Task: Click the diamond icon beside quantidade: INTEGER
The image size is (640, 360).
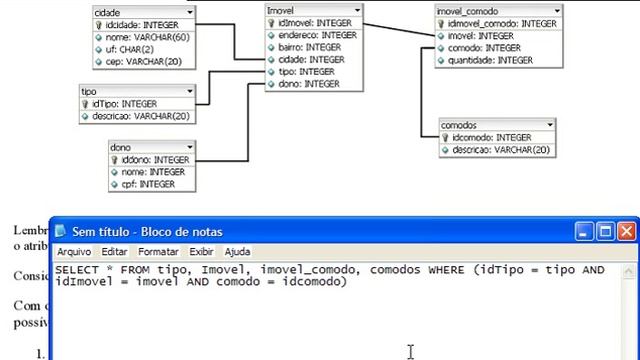Action: pos(441,61)
